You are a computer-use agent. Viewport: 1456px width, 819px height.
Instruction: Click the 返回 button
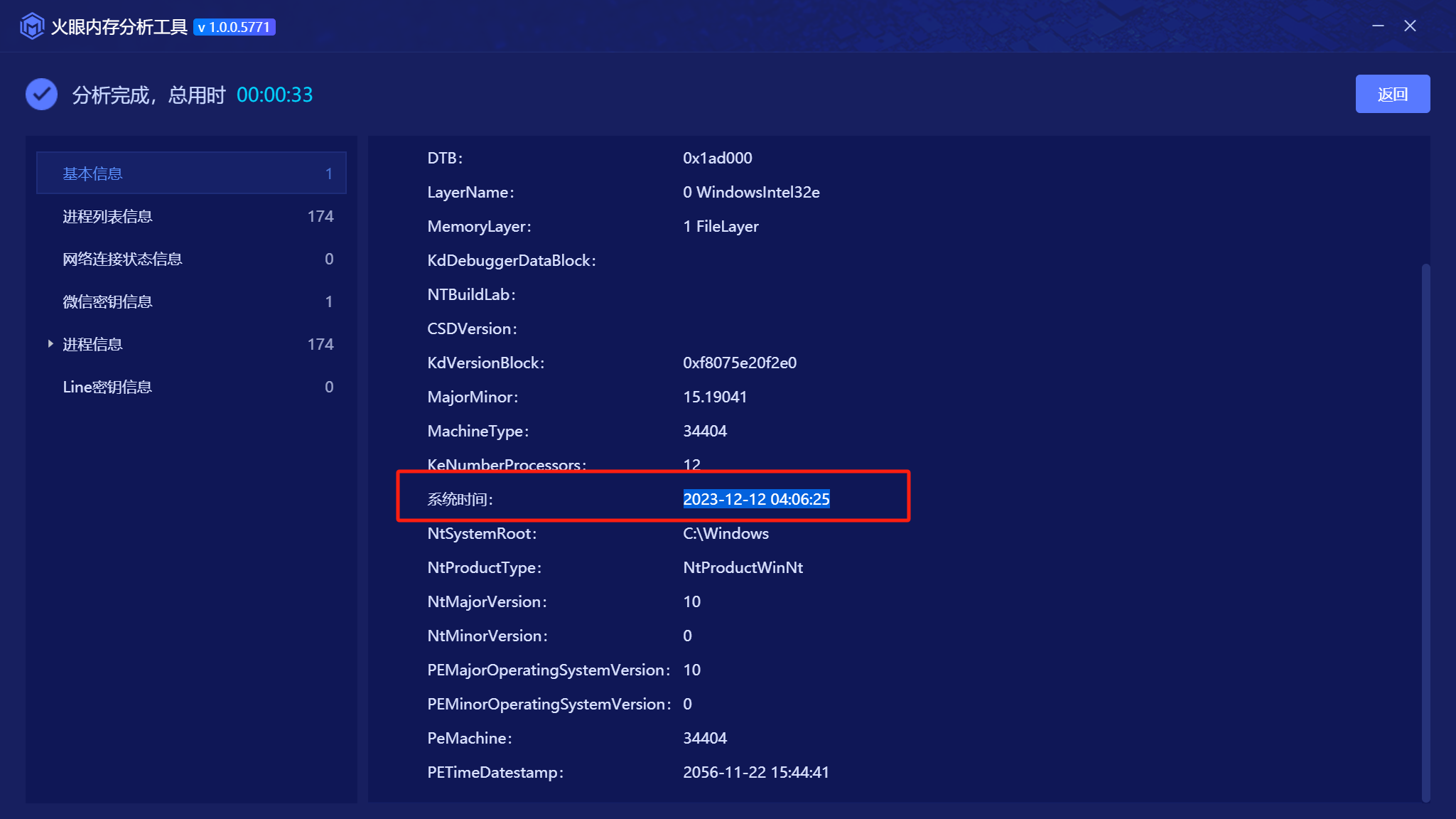1392,94
